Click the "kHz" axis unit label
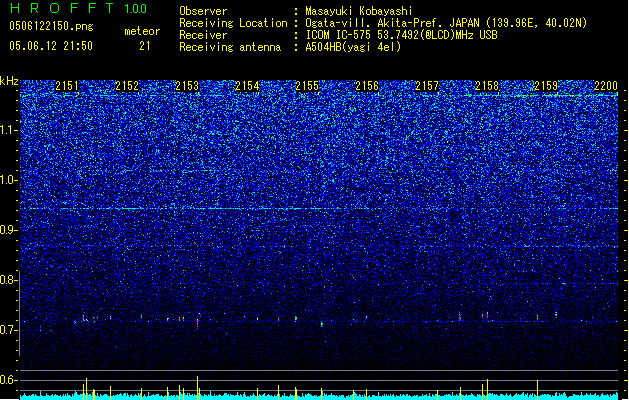This screenshot has height=400, width=629. (9, 81)
